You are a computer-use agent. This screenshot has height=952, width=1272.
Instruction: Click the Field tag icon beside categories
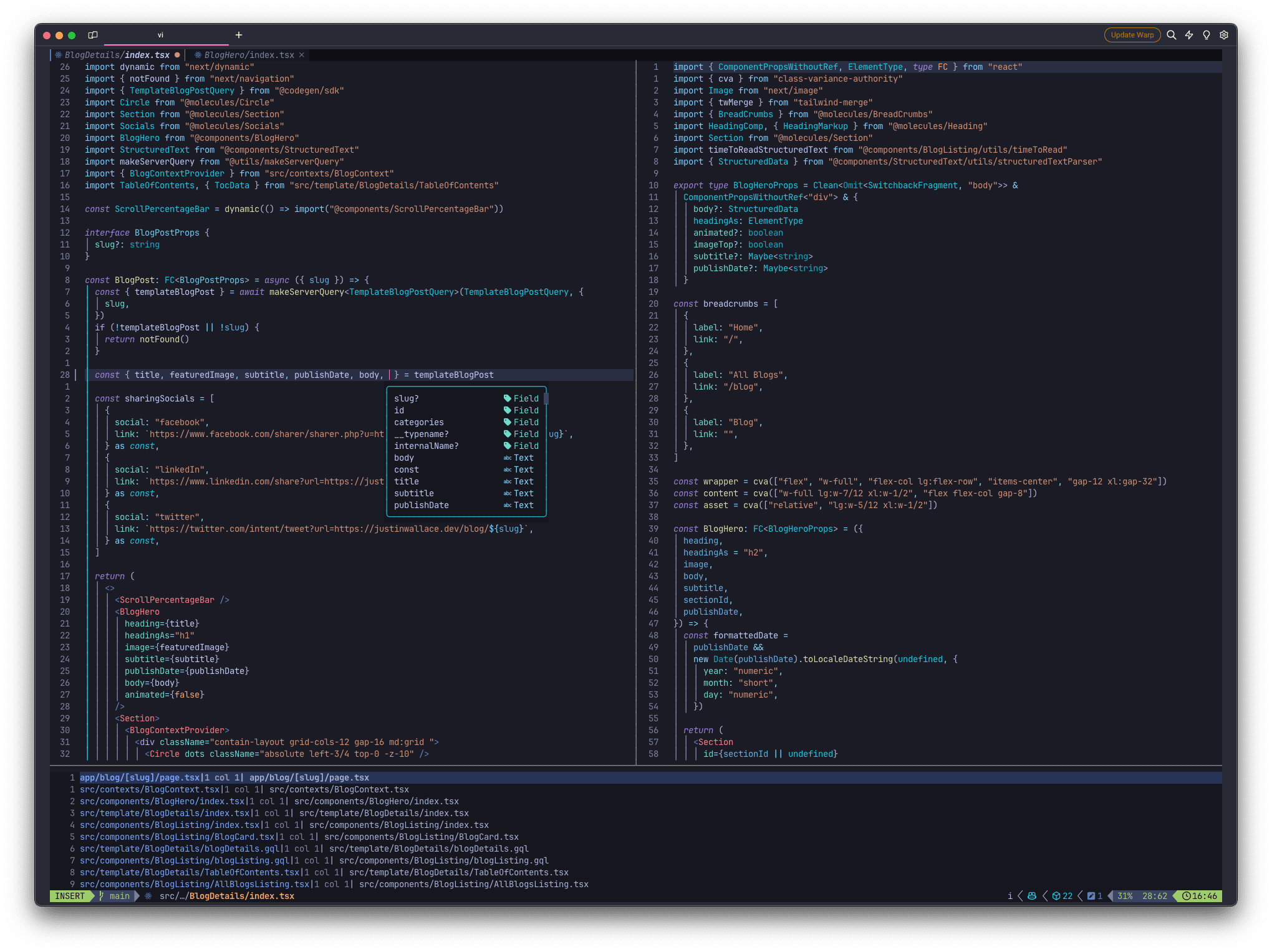point(508,422)
